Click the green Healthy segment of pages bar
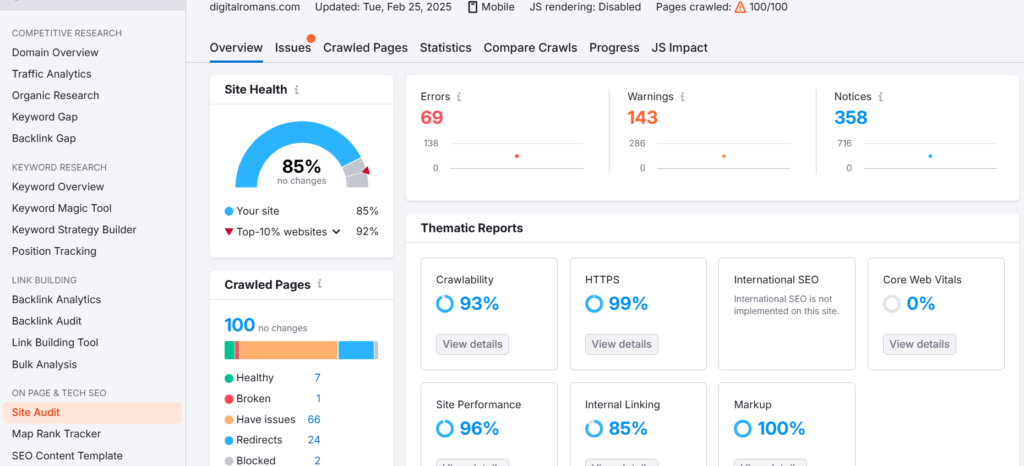 229,350
